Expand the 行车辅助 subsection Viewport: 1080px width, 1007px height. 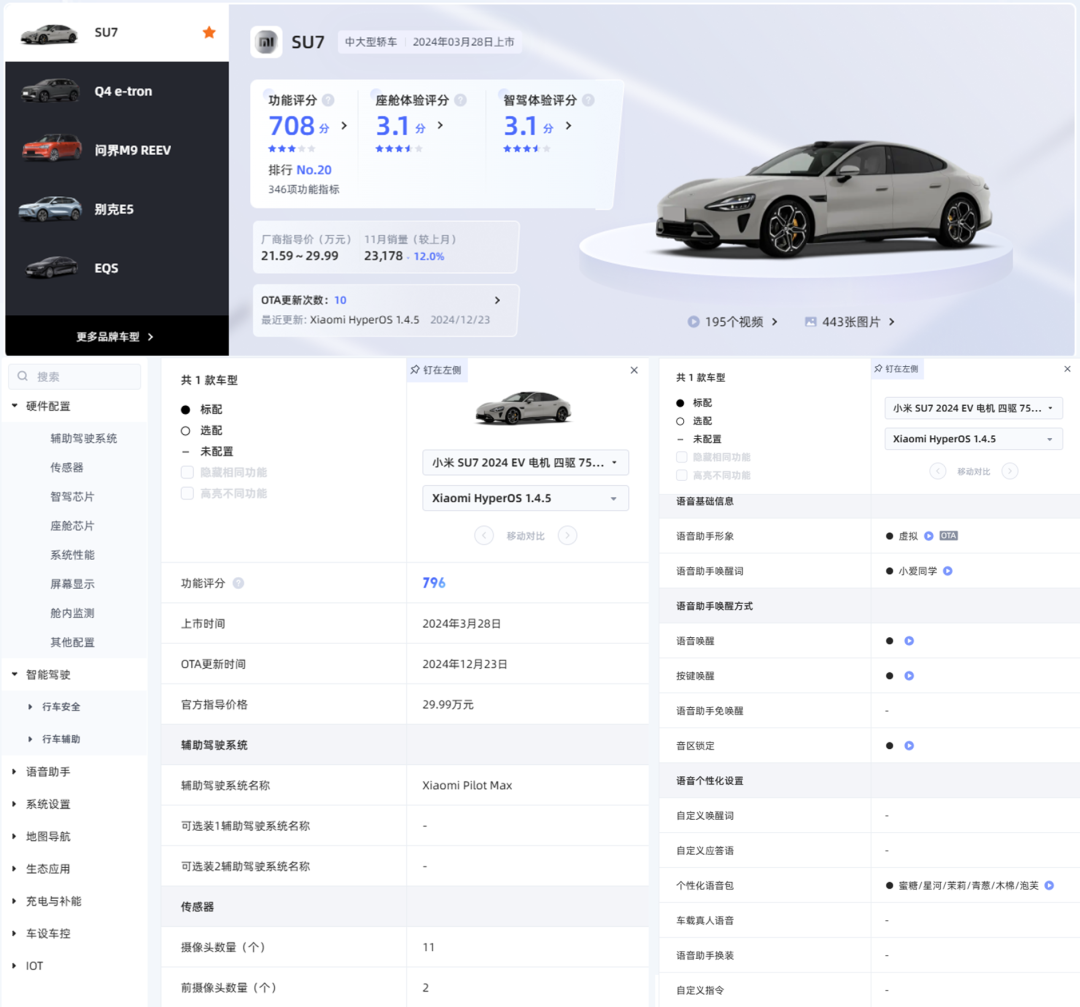[30, 739]
